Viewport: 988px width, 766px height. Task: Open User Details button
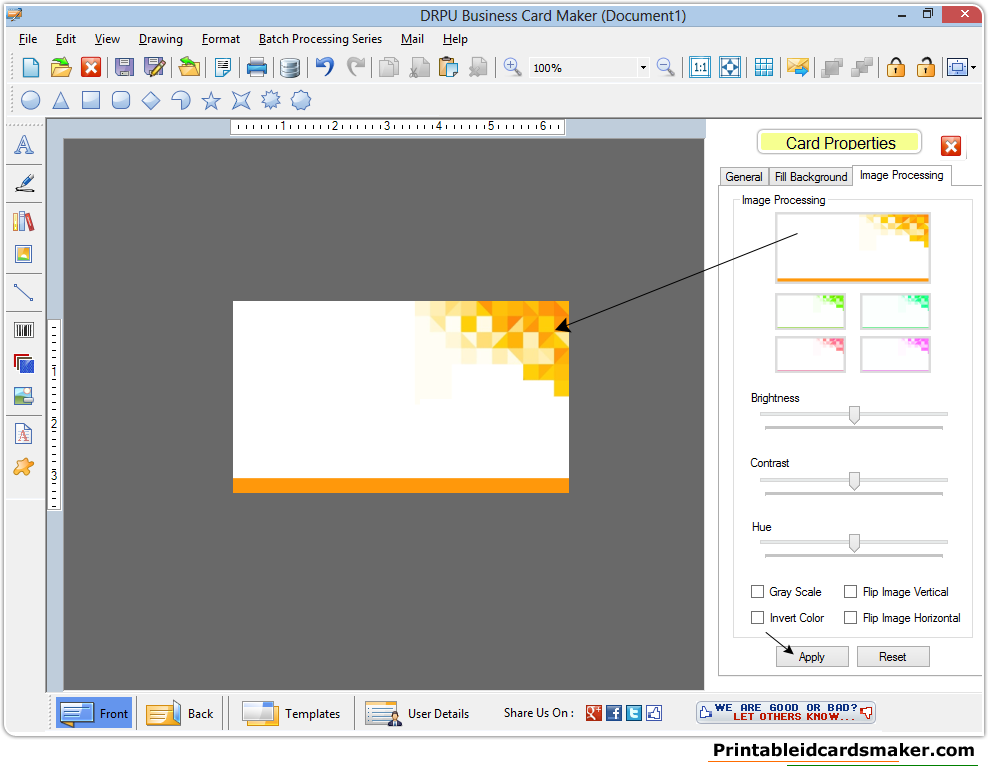point(416,713)
